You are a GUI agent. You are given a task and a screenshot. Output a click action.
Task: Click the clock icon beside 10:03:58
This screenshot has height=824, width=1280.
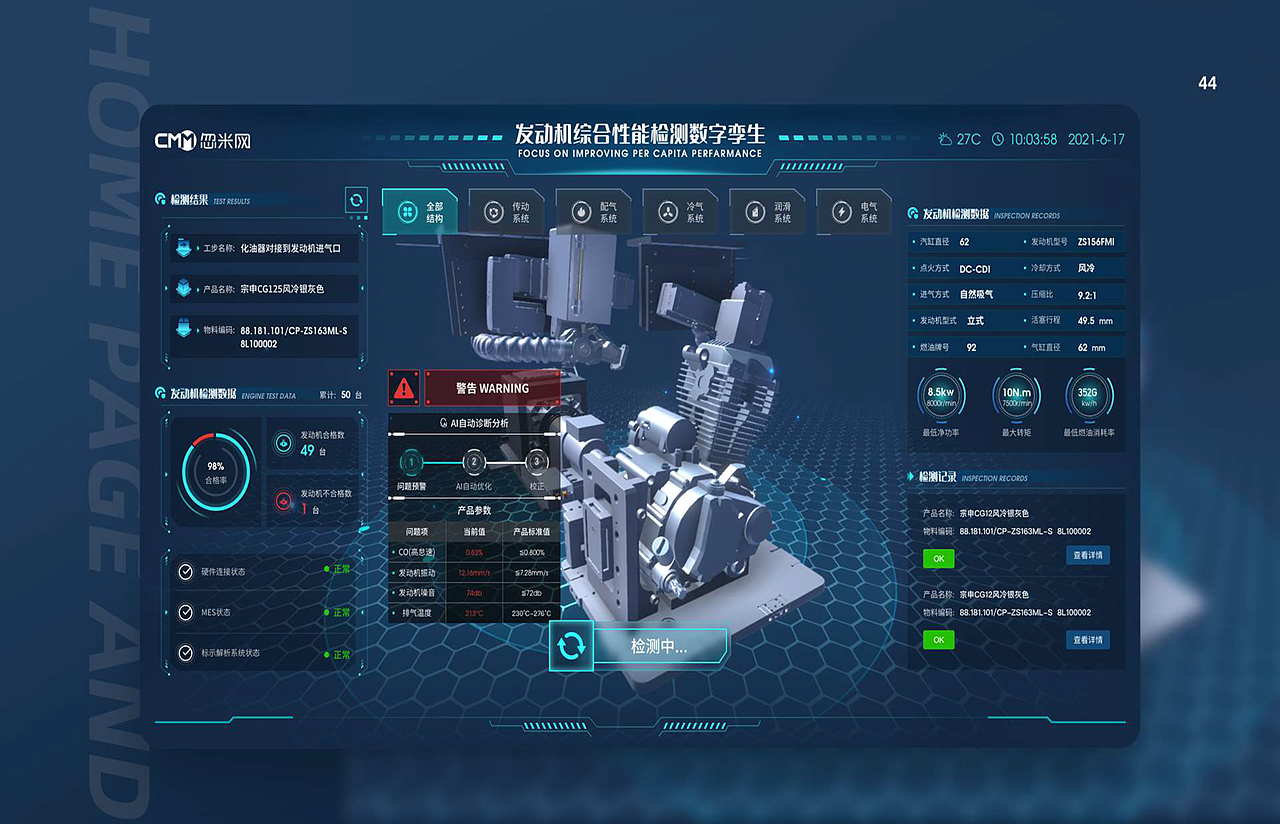997,139
